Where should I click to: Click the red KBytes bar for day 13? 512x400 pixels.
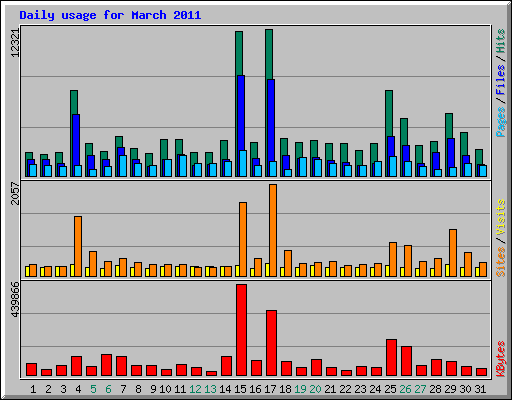pos(211,373)
